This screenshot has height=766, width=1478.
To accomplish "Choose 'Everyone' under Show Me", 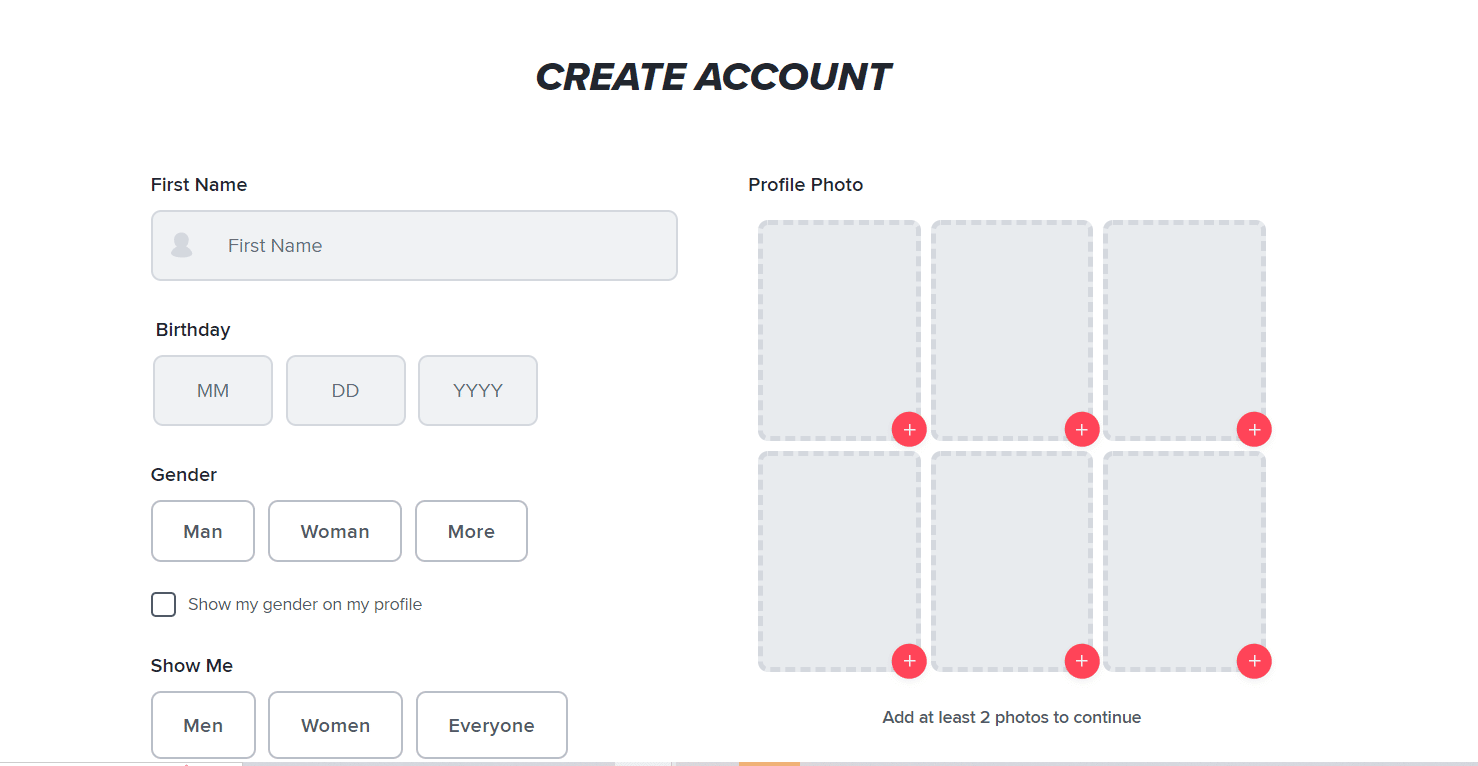I will pos(491,725).
